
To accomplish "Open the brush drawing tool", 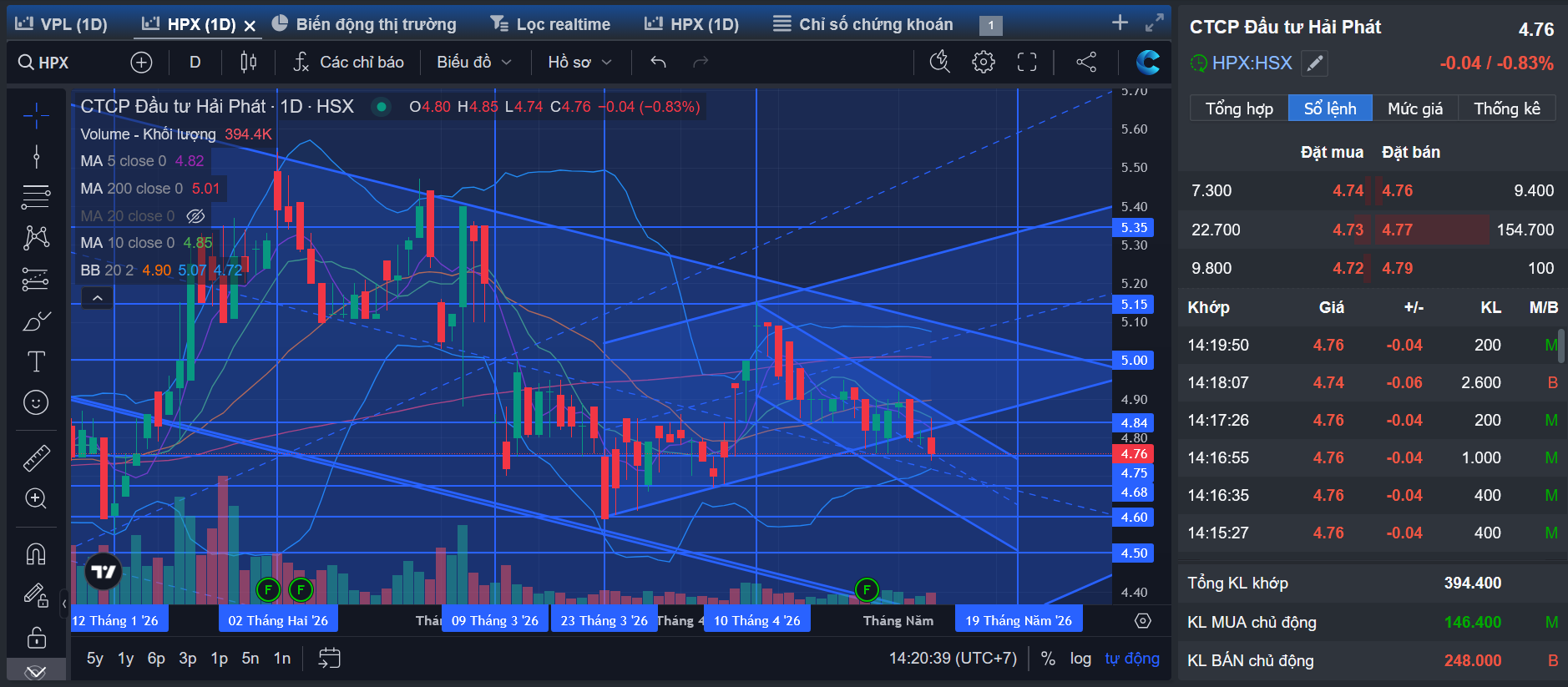I will 36,321.
